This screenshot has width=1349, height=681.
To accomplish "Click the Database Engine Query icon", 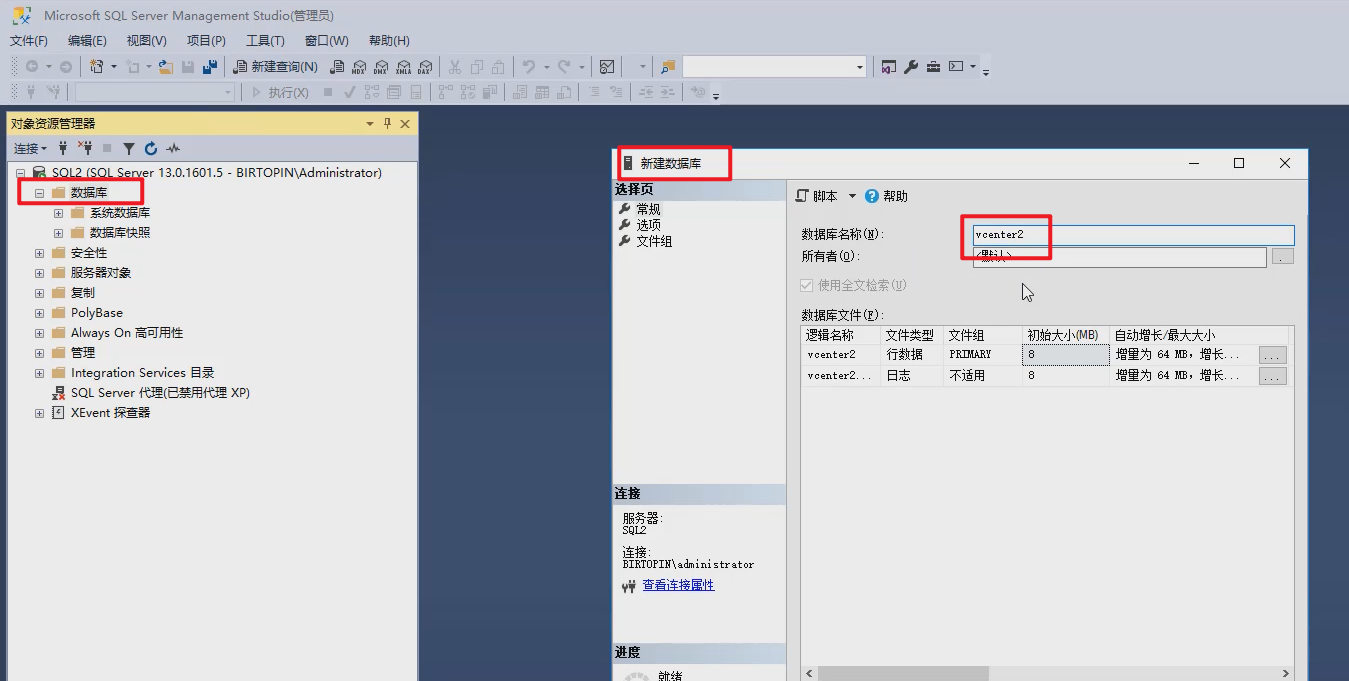I will pyautogui.click(x=338, y=67).
